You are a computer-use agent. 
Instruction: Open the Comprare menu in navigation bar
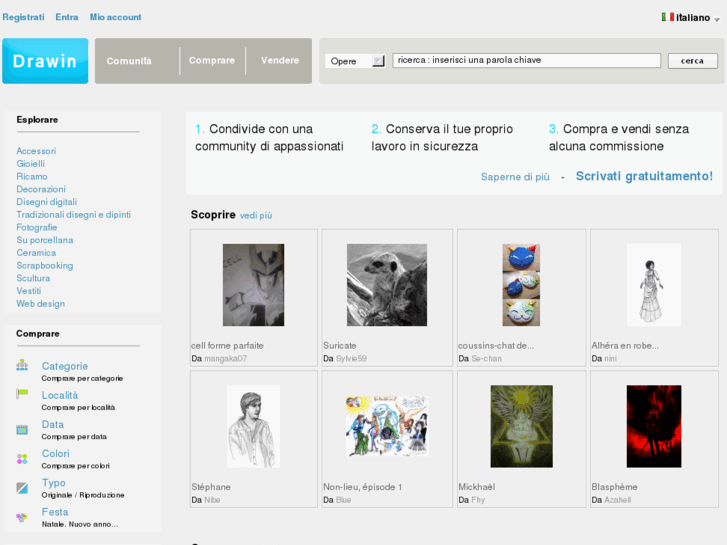point(212,60)
